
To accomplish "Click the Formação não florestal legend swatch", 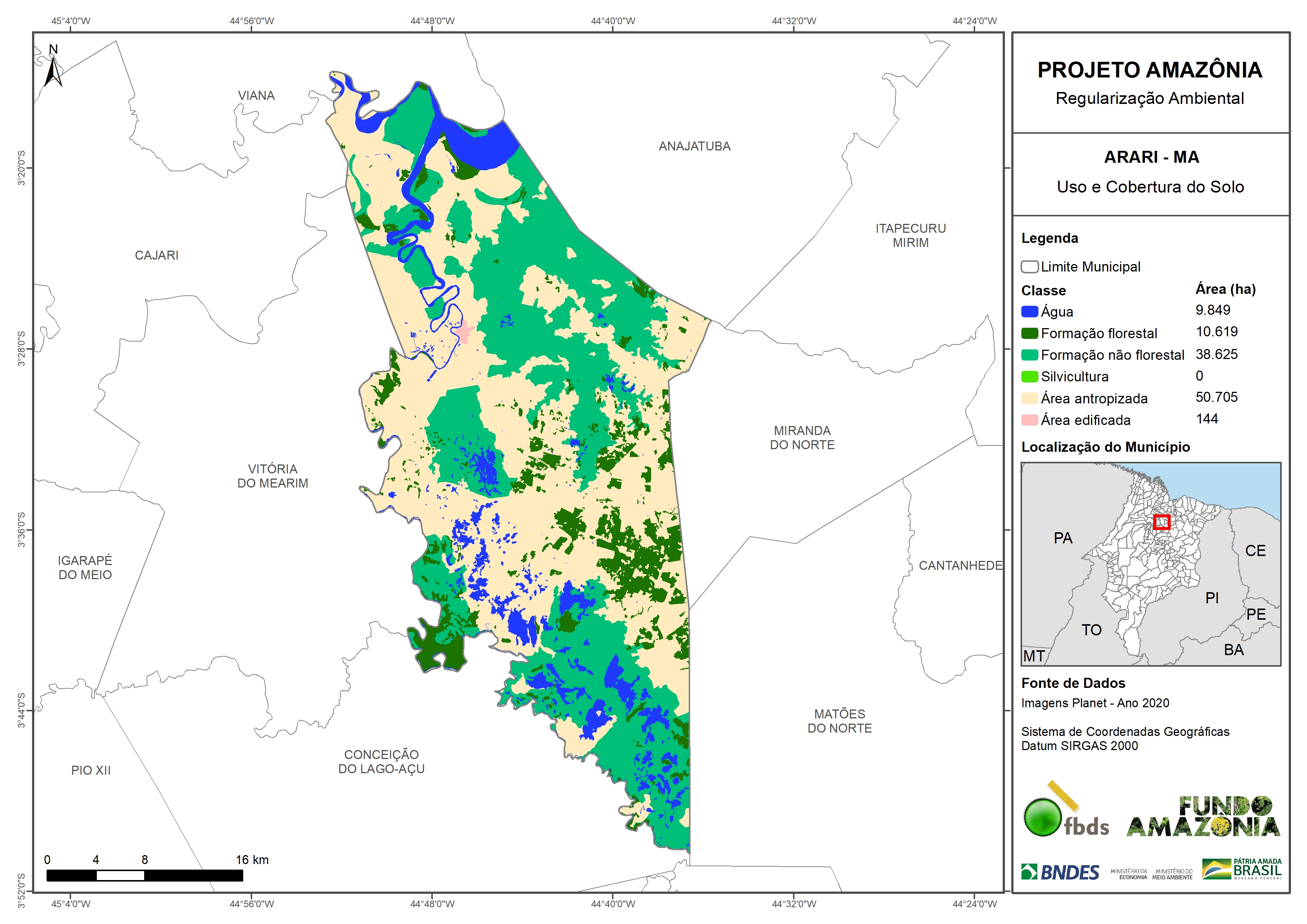I will pyautogui.click(x=1029, y=355).
